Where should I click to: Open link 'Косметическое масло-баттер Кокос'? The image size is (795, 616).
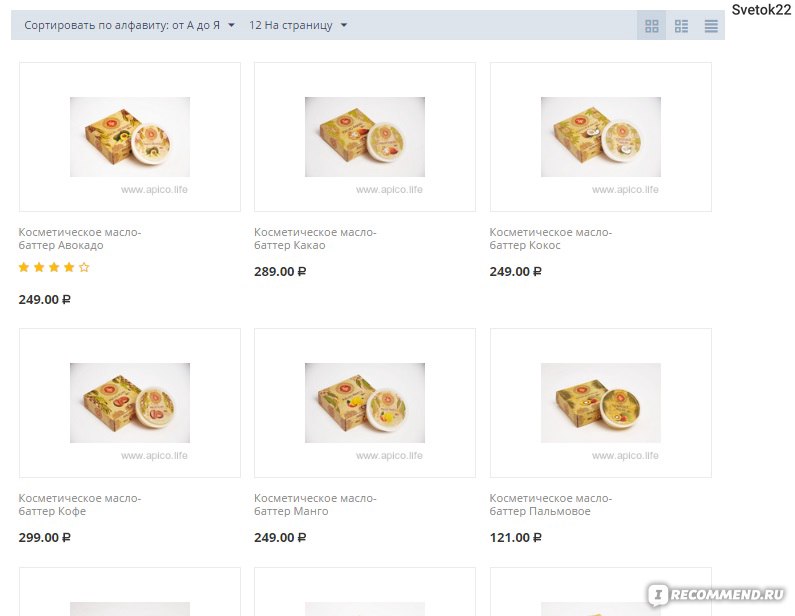[551, 239]
